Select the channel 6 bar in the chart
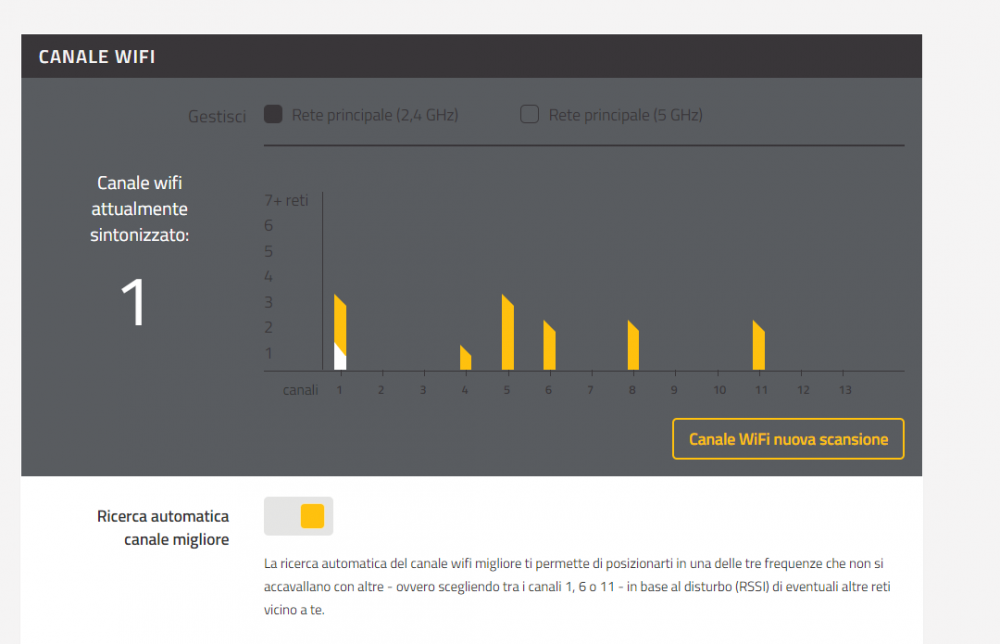 (549, 345)
